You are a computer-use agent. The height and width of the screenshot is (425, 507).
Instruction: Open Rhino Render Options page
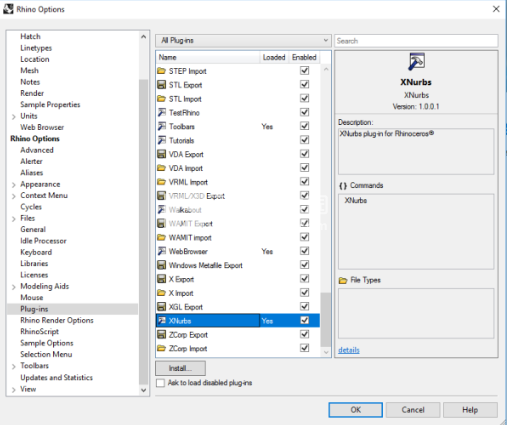pos(57,320)
